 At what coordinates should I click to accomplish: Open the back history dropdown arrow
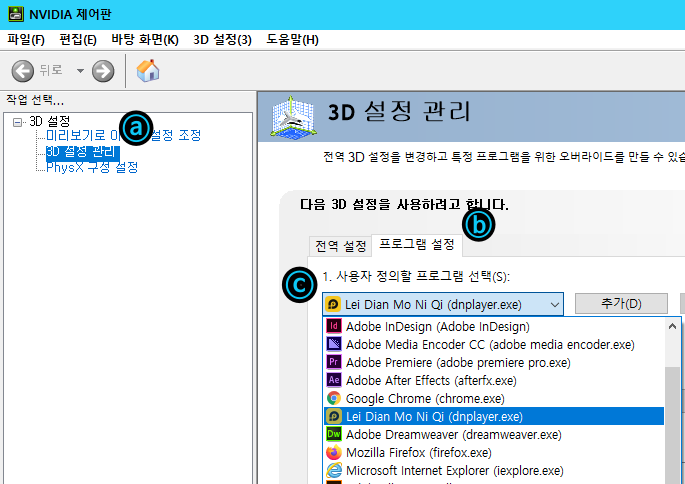(80, 71)
